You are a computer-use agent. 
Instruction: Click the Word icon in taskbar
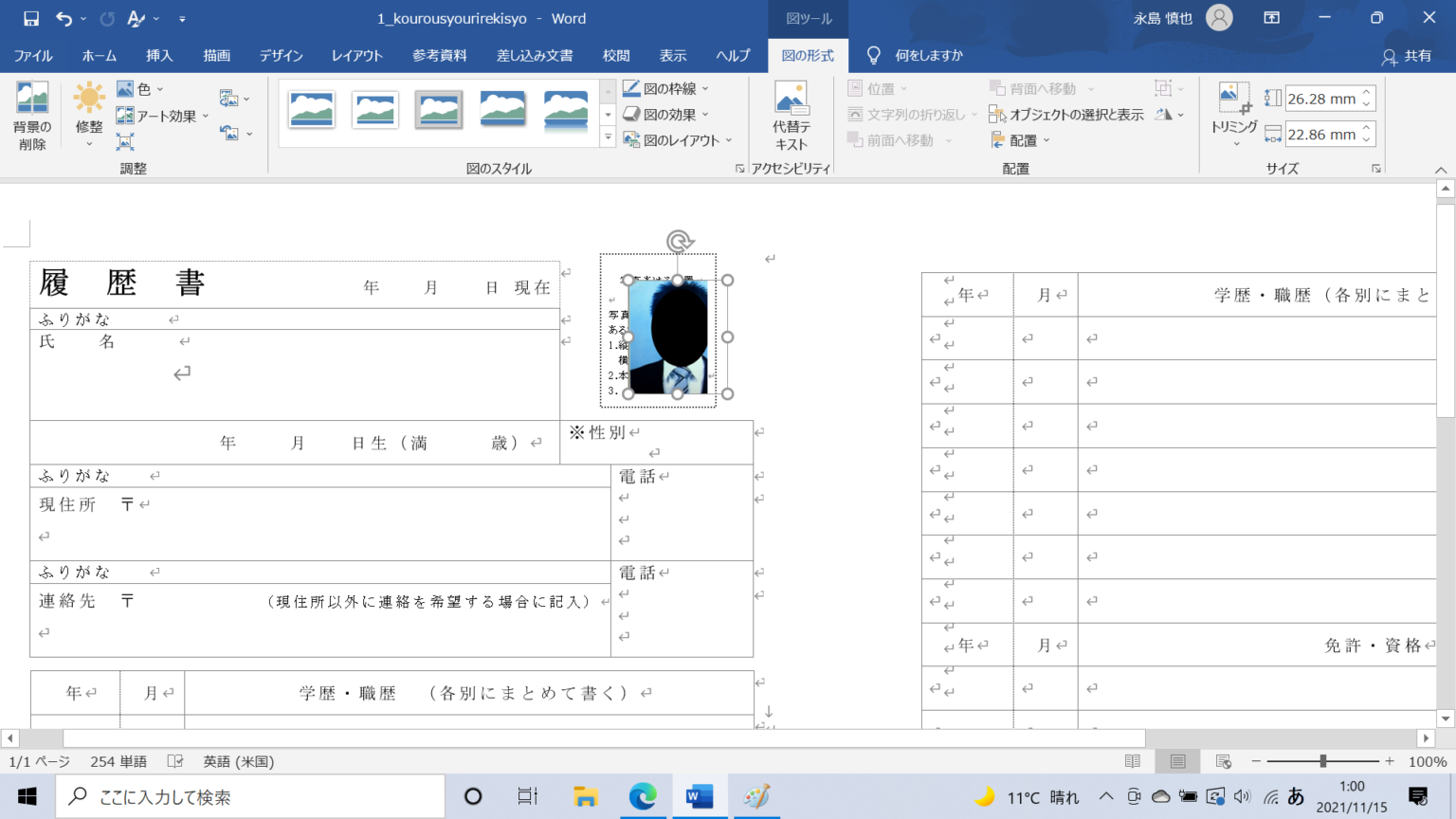click(700, 796)
